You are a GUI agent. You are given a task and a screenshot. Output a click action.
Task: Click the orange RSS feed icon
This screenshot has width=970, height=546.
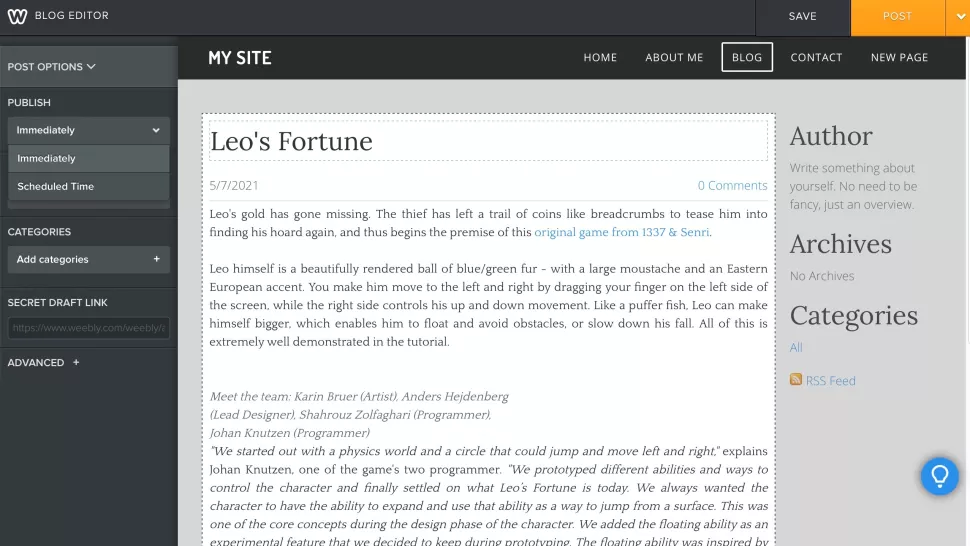click(x=796, y=379)
